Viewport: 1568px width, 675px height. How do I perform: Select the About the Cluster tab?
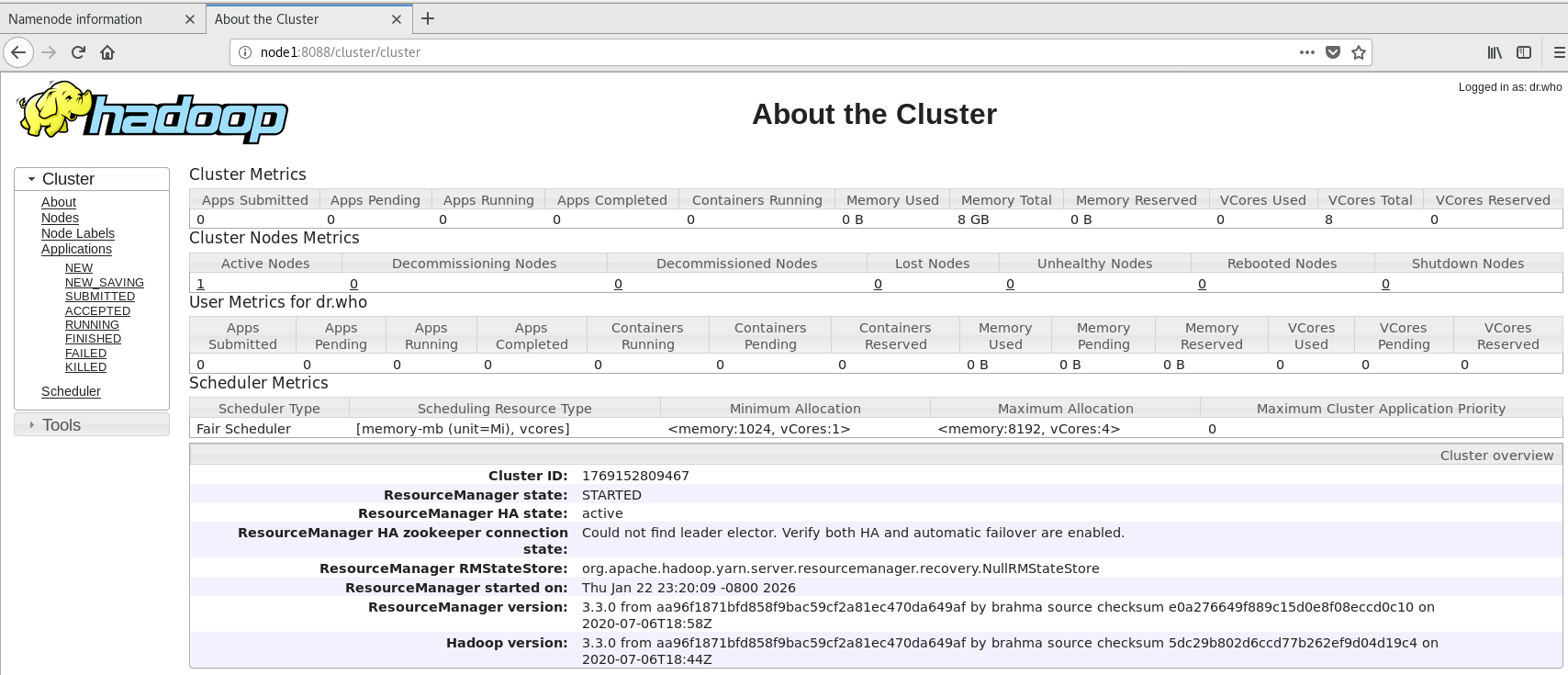click(266, 19)
